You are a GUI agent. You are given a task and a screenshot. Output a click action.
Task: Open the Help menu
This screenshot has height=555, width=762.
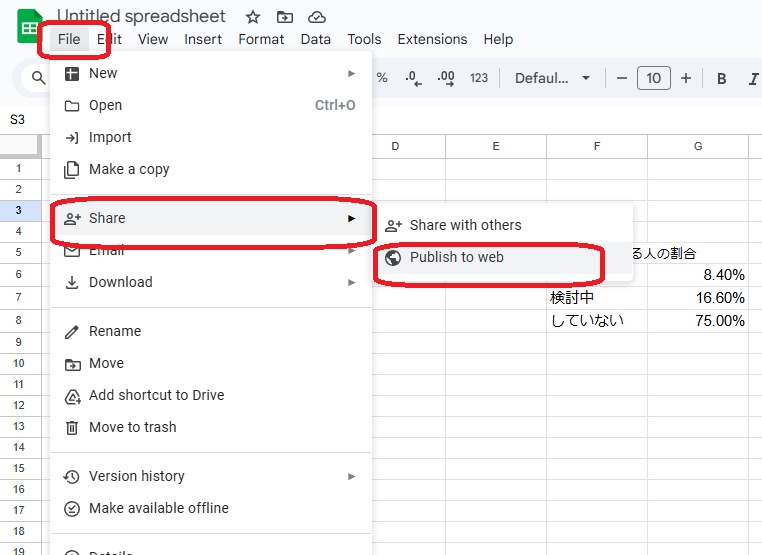pos(498,39)
